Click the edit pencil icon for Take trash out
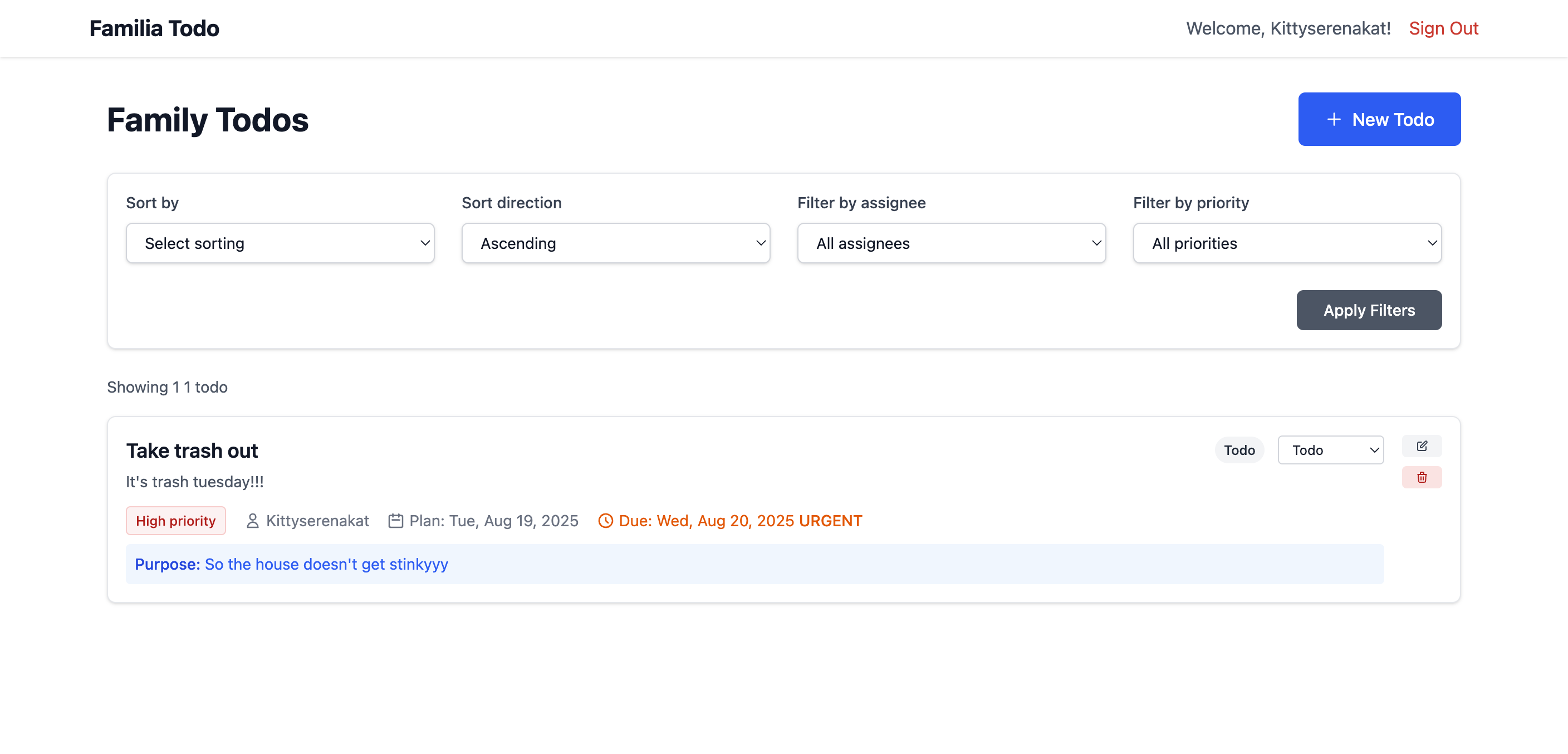The image size is (1568, 754). 1422,446
